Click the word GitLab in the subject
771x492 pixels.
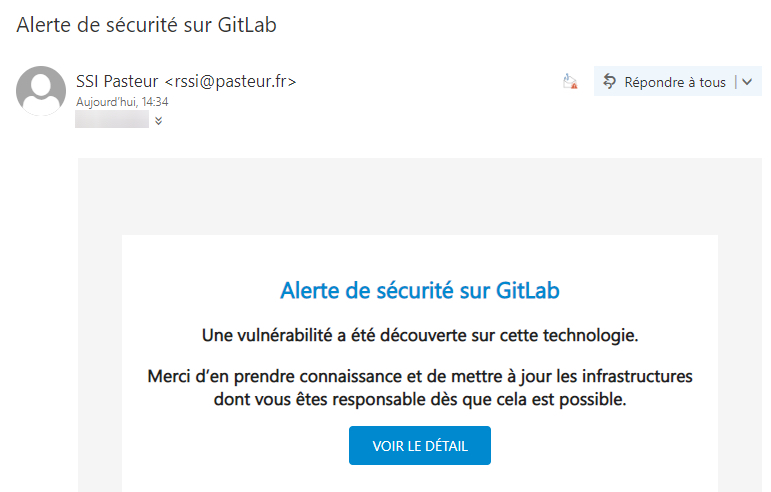point(243,25)
